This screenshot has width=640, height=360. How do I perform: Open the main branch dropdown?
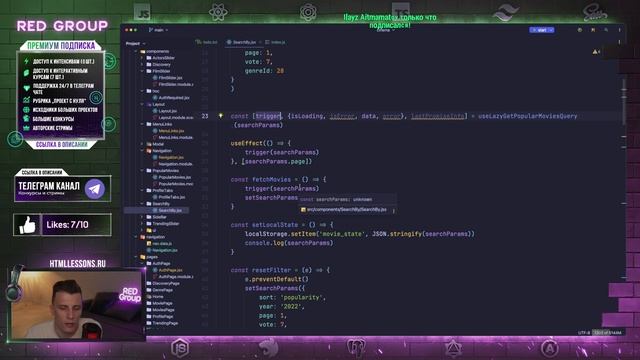tap(159, 30)
